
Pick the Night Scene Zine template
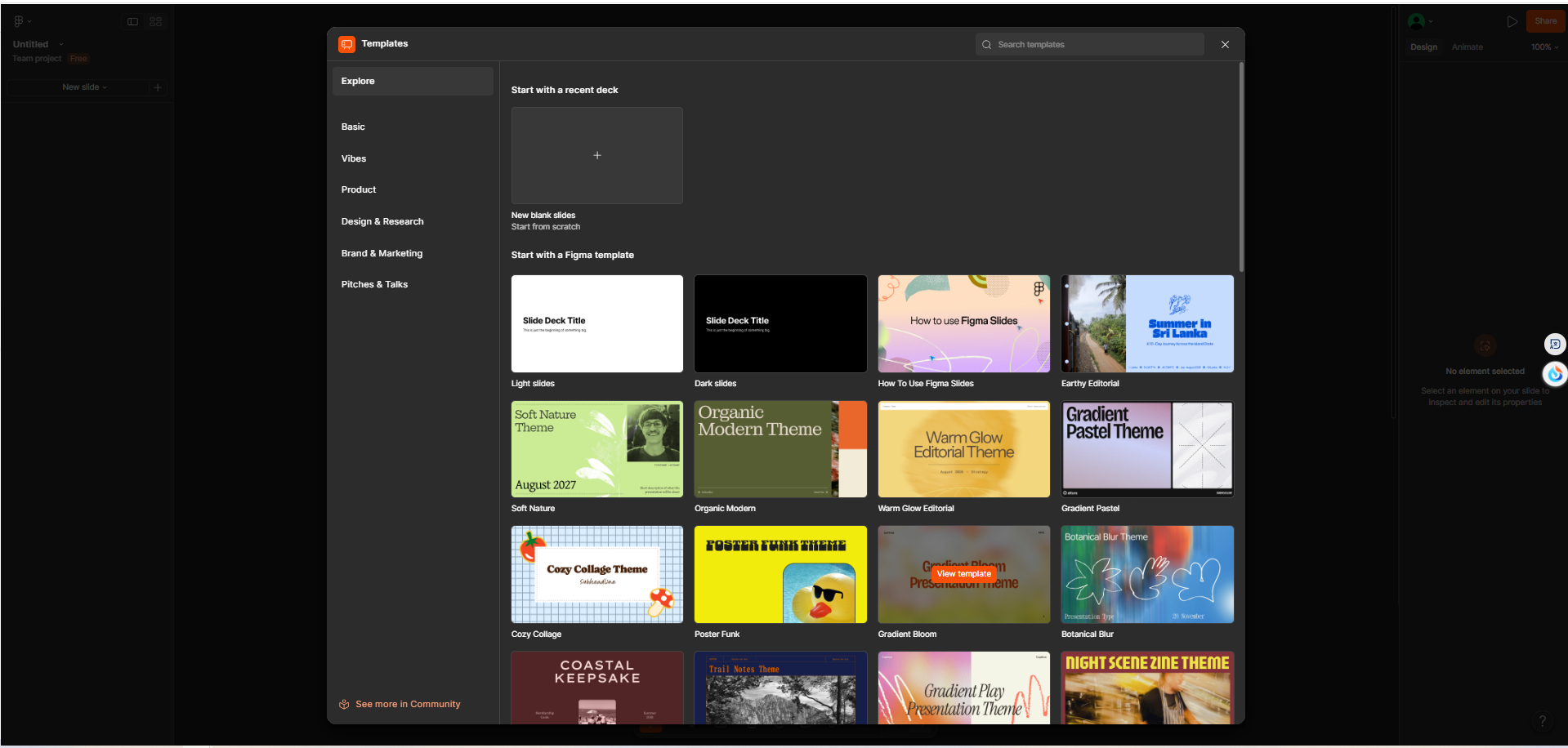pos(1147,688)
